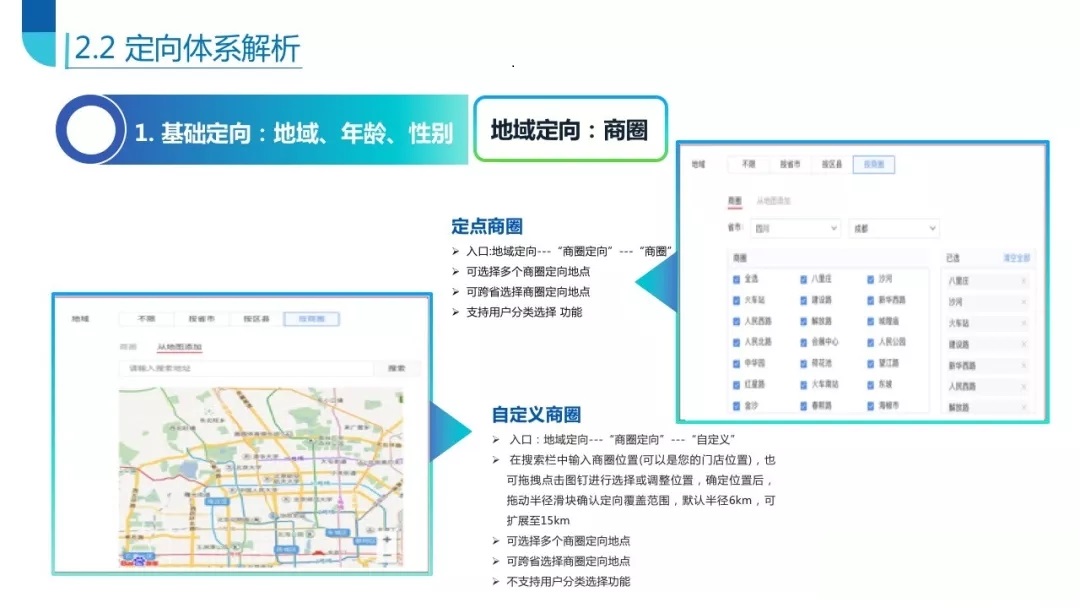This screenshot has height=608, width=1080.
Task: Open the 成都 city dropdown
Action: click(x=893, y=229)
